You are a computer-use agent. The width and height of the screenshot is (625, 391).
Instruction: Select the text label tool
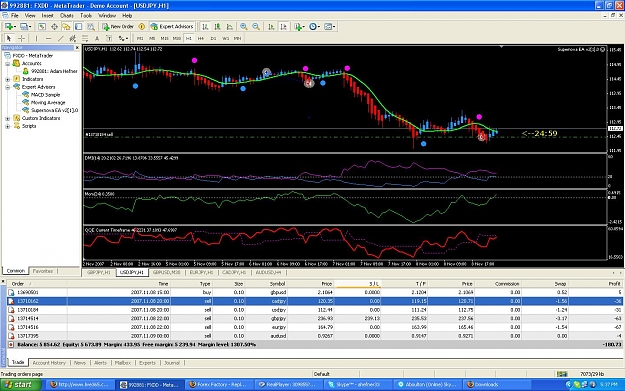[x=108, y=38]
